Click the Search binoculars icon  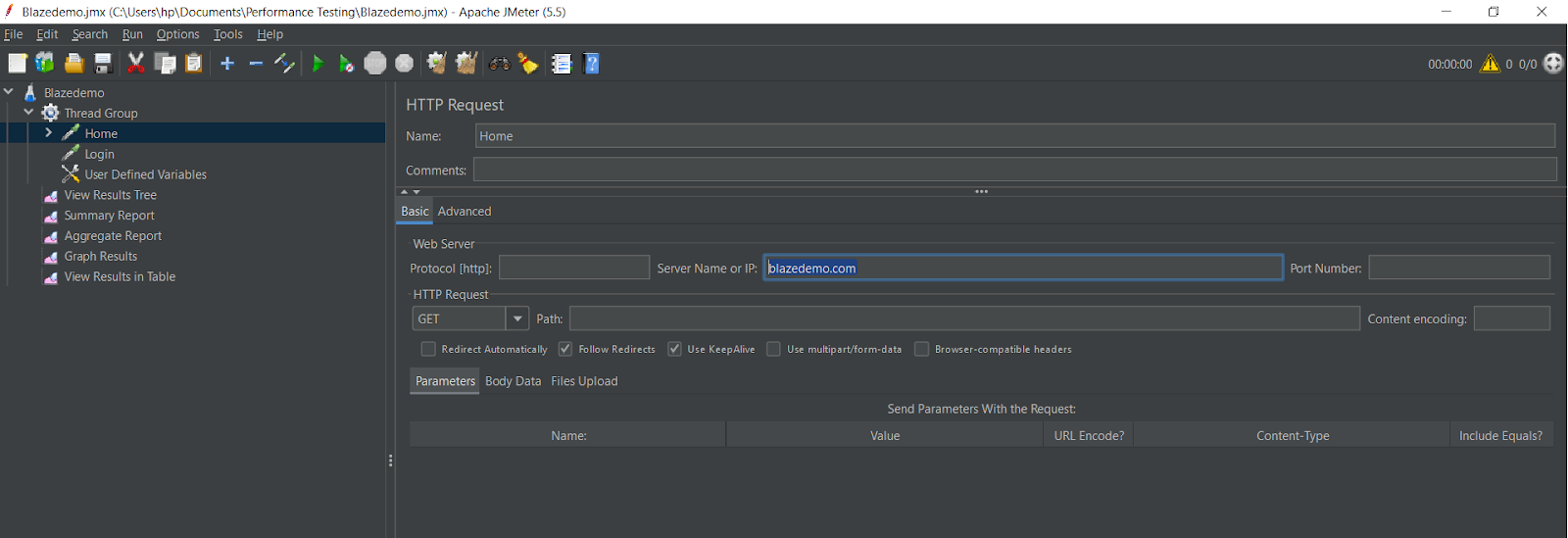(x=500, y=64)
